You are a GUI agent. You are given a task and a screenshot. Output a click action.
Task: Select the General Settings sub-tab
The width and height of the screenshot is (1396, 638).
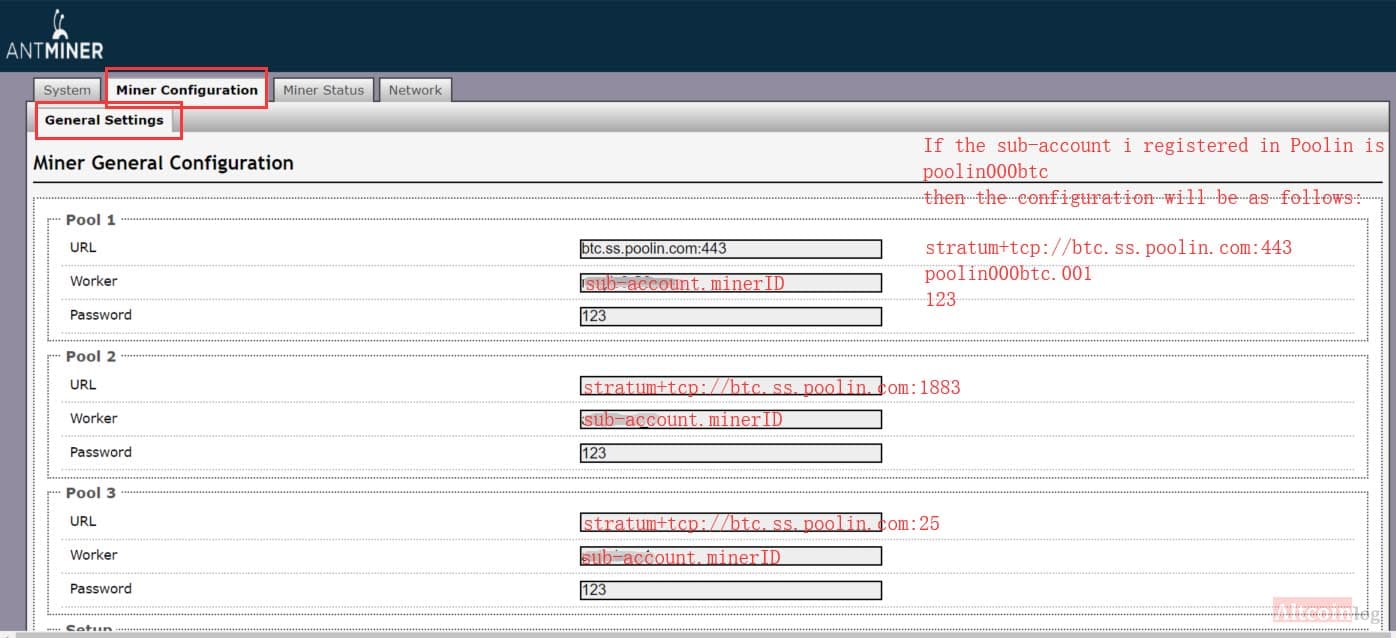point(104,120)
